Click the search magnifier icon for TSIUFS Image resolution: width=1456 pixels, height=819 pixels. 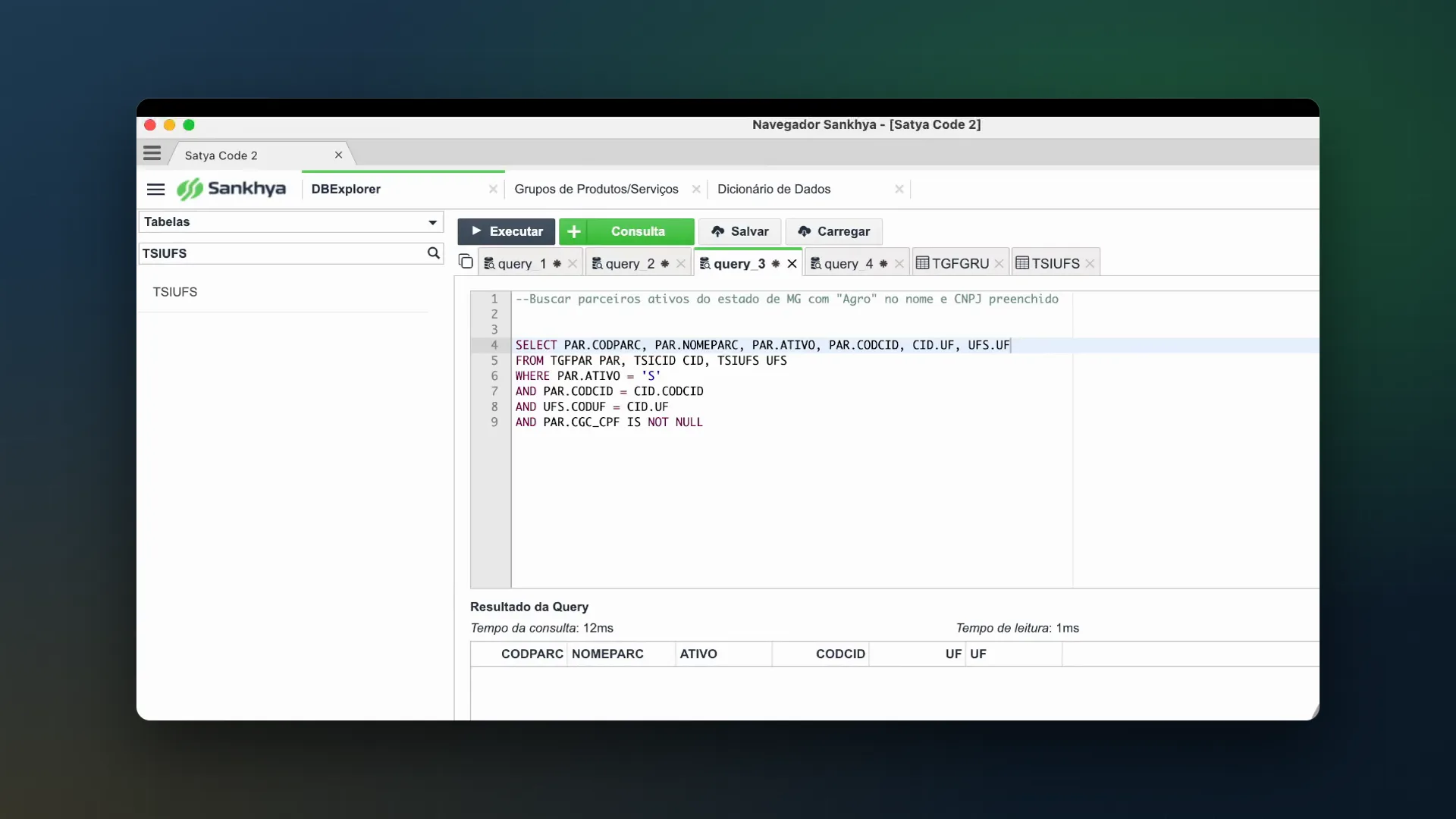(x=433, y=253)
